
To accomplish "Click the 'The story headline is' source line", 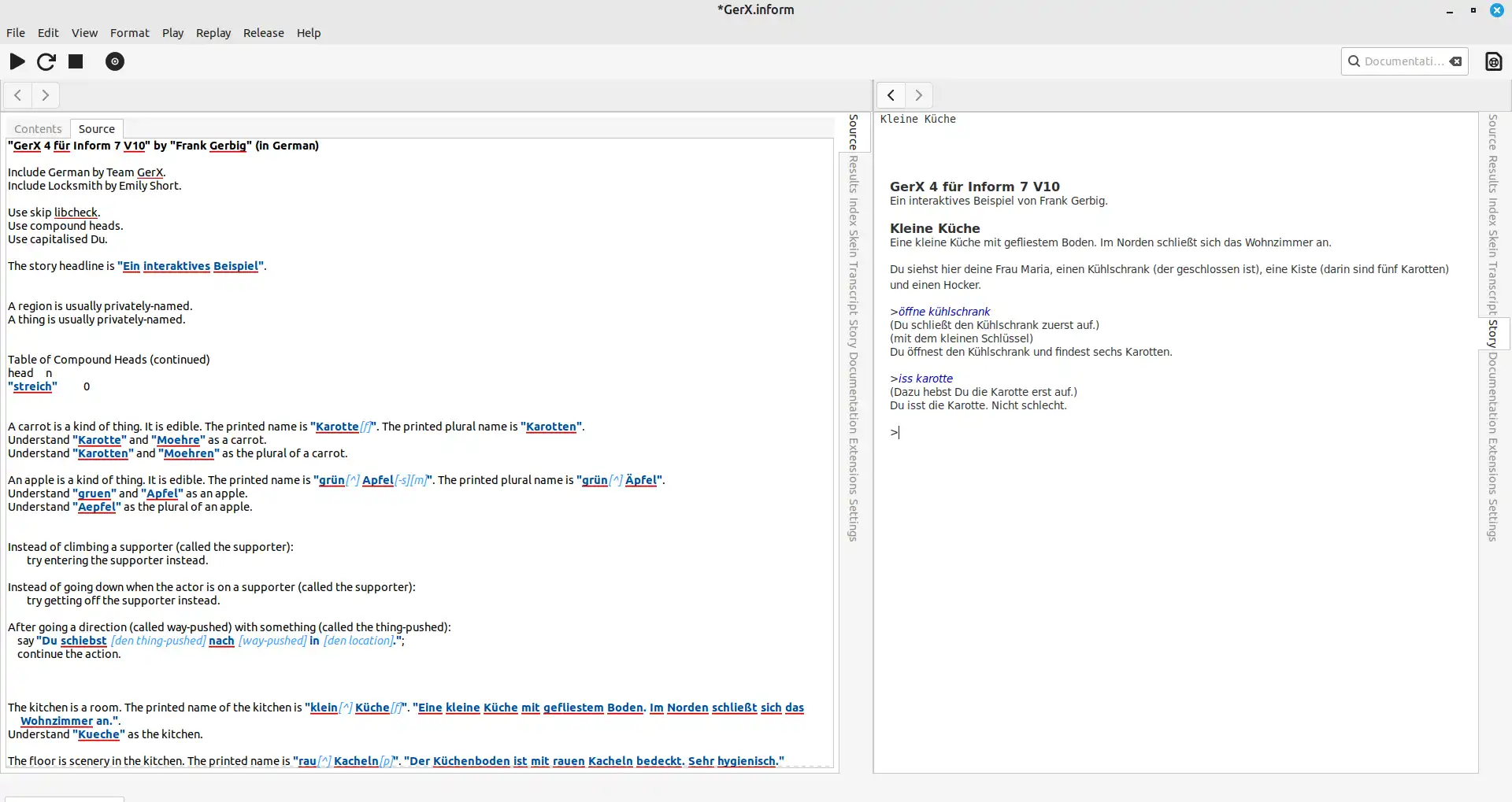I will 137,266.
